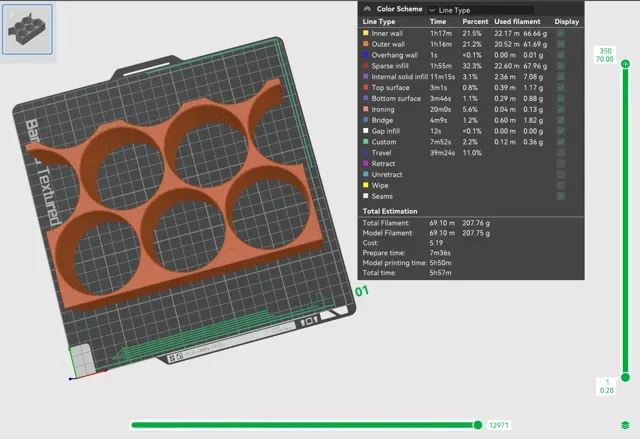The image size is (640, 439).
Task: Toggle display of Top surface lines
Action: (561, 87)
